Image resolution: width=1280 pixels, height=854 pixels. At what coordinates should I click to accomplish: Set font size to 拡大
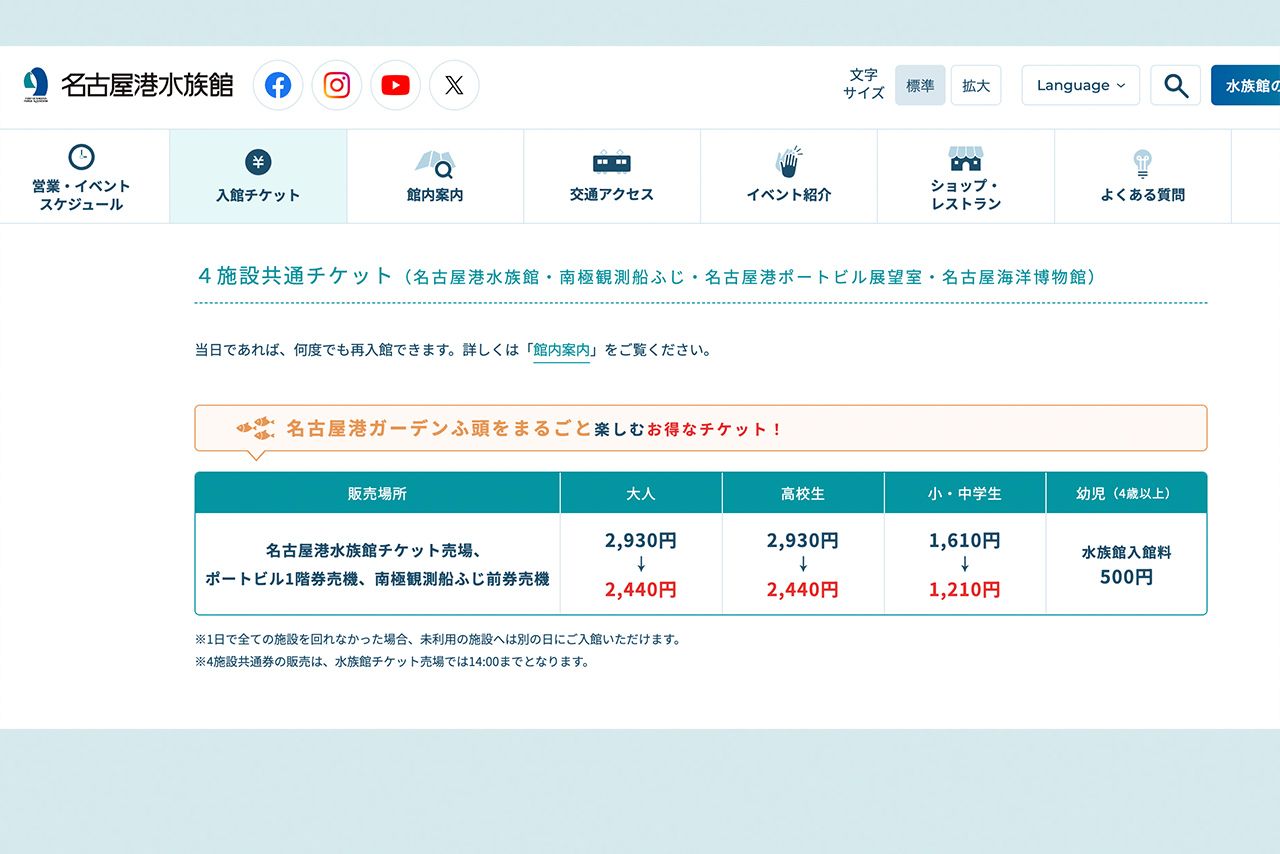point(976,85)
